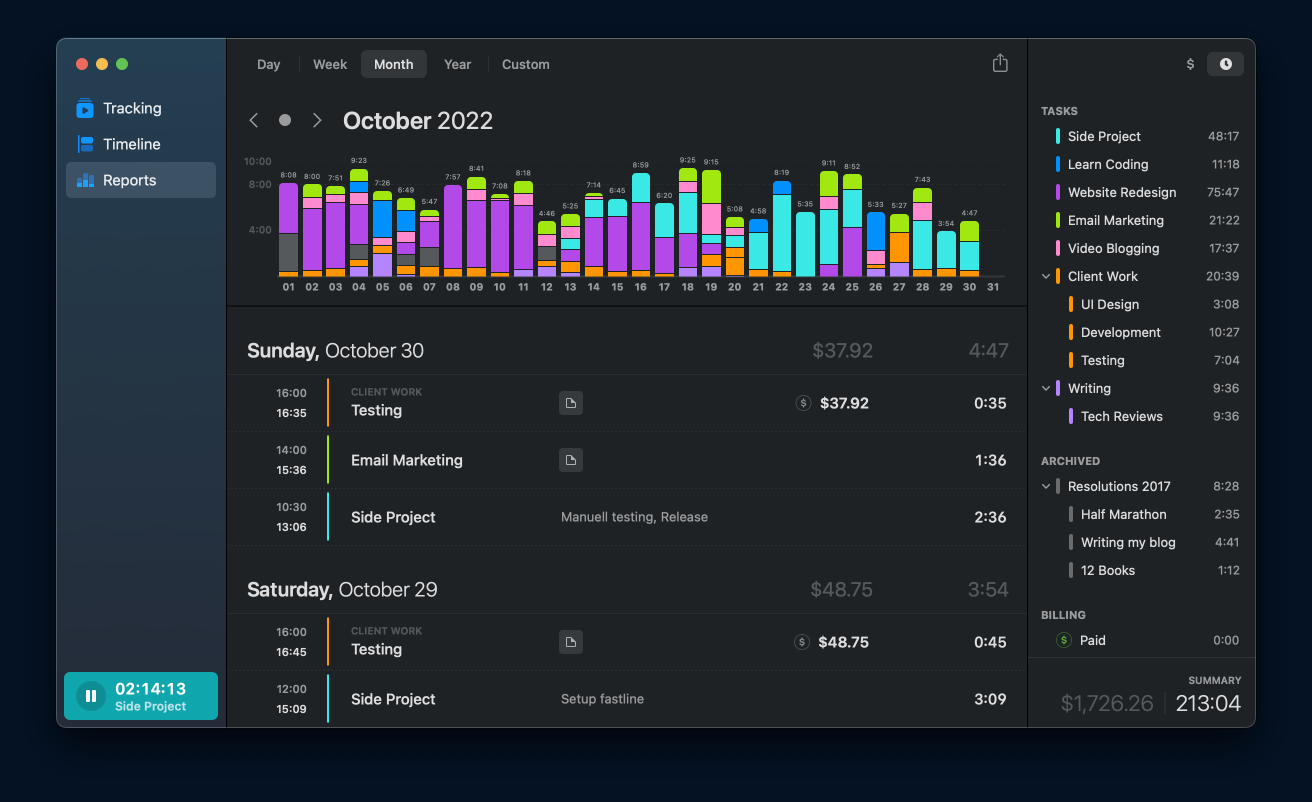This screenshot has width=1312, height=802.
Task: Open the Custom date range tab
Action: click(525, 63)
